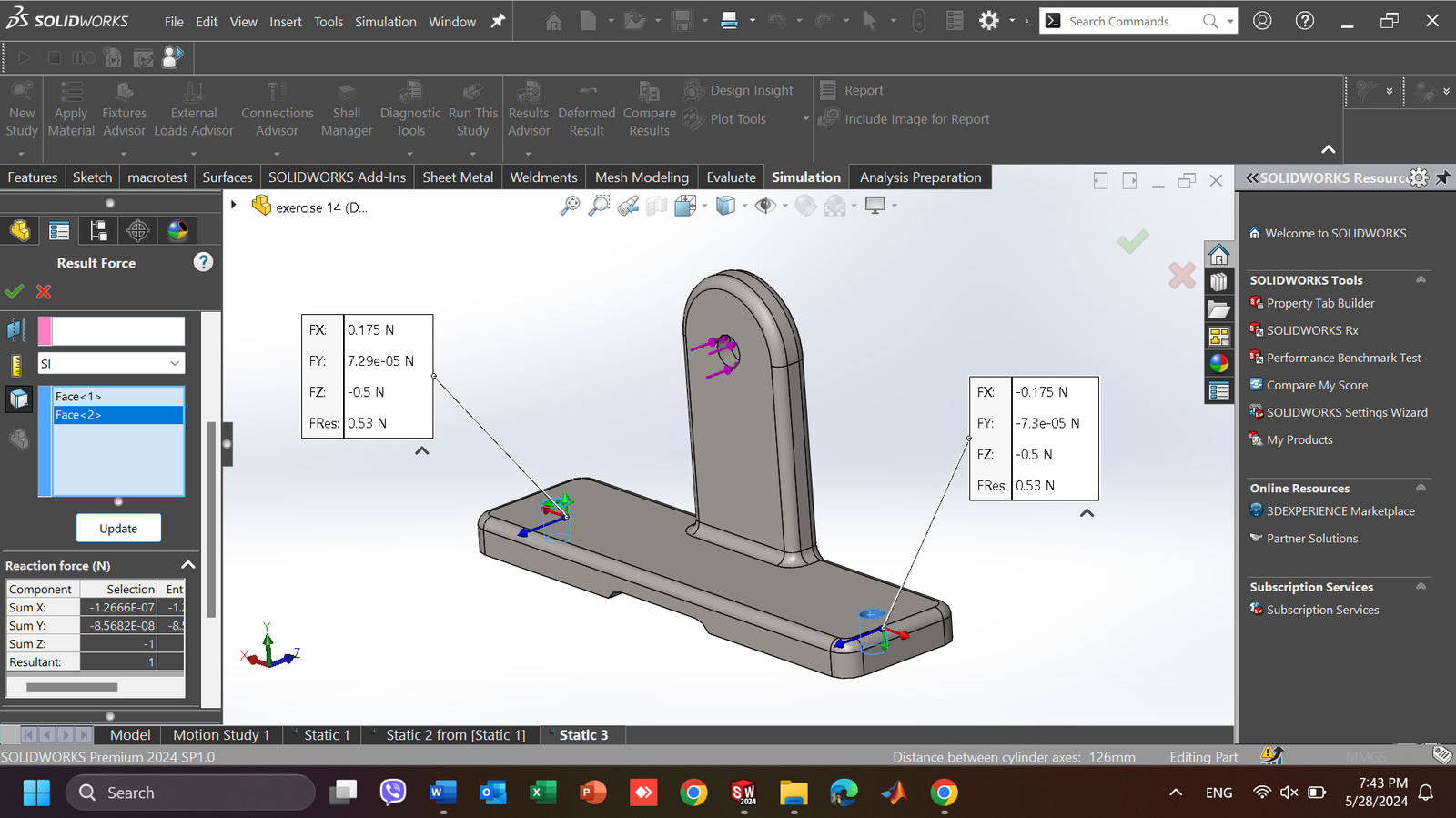Open the Result Force help icon
1456x818 pixels.
[x=203, y=263]
